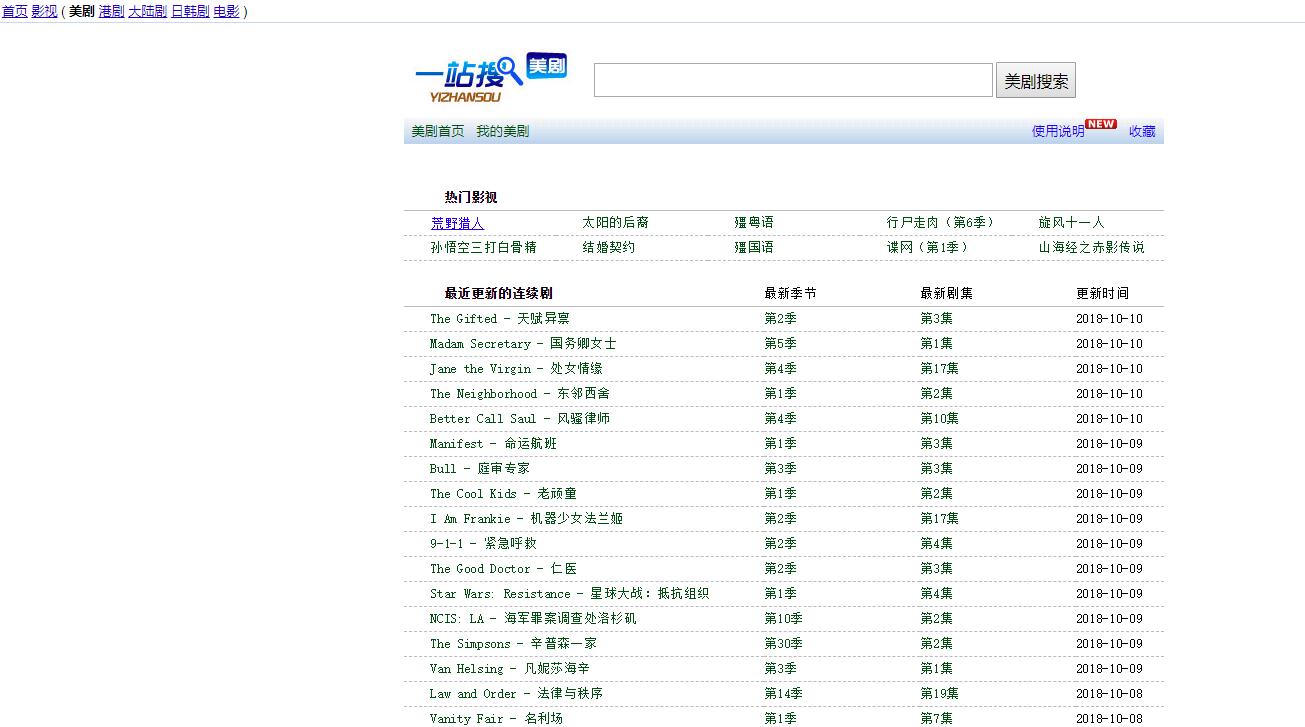The height and width of the screenshot is (727, 1305).
Task: Click the 最近更新的连续剧 heading
Action: click(498, 294)
